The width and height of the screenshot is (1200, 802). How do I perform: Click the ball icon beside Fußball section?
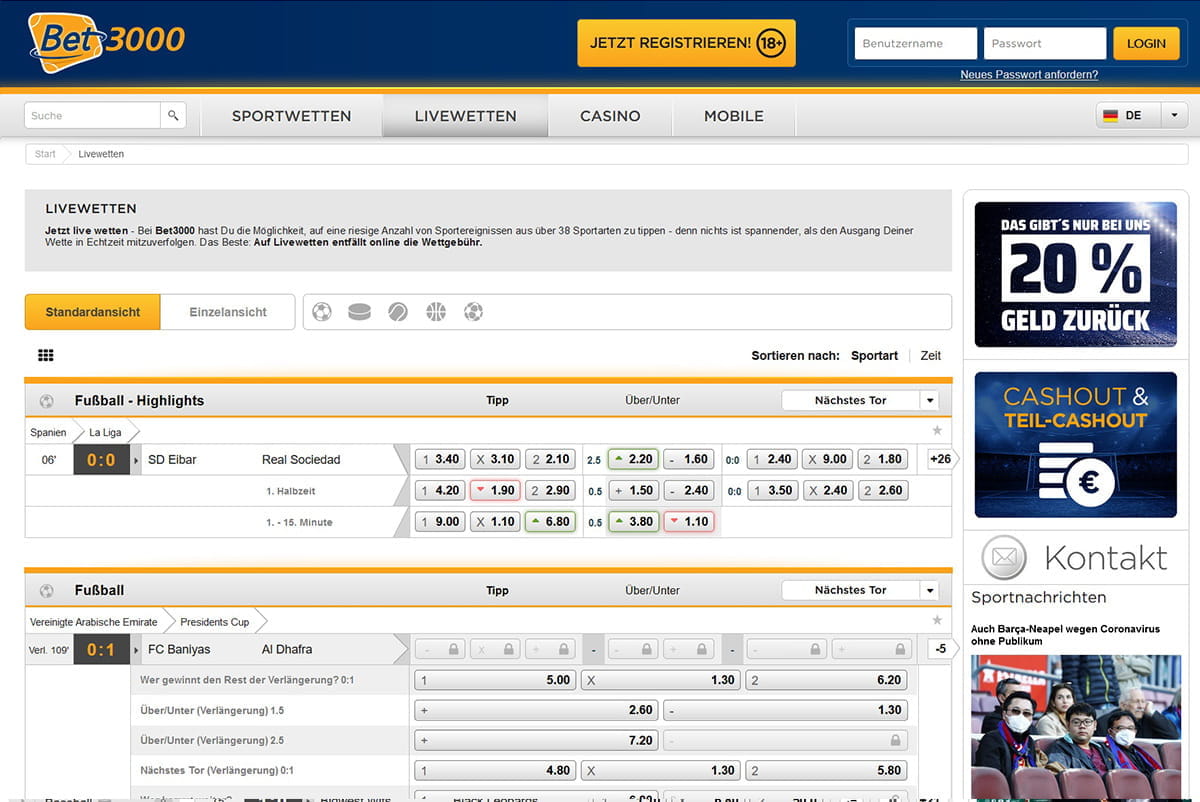[46, 591]
